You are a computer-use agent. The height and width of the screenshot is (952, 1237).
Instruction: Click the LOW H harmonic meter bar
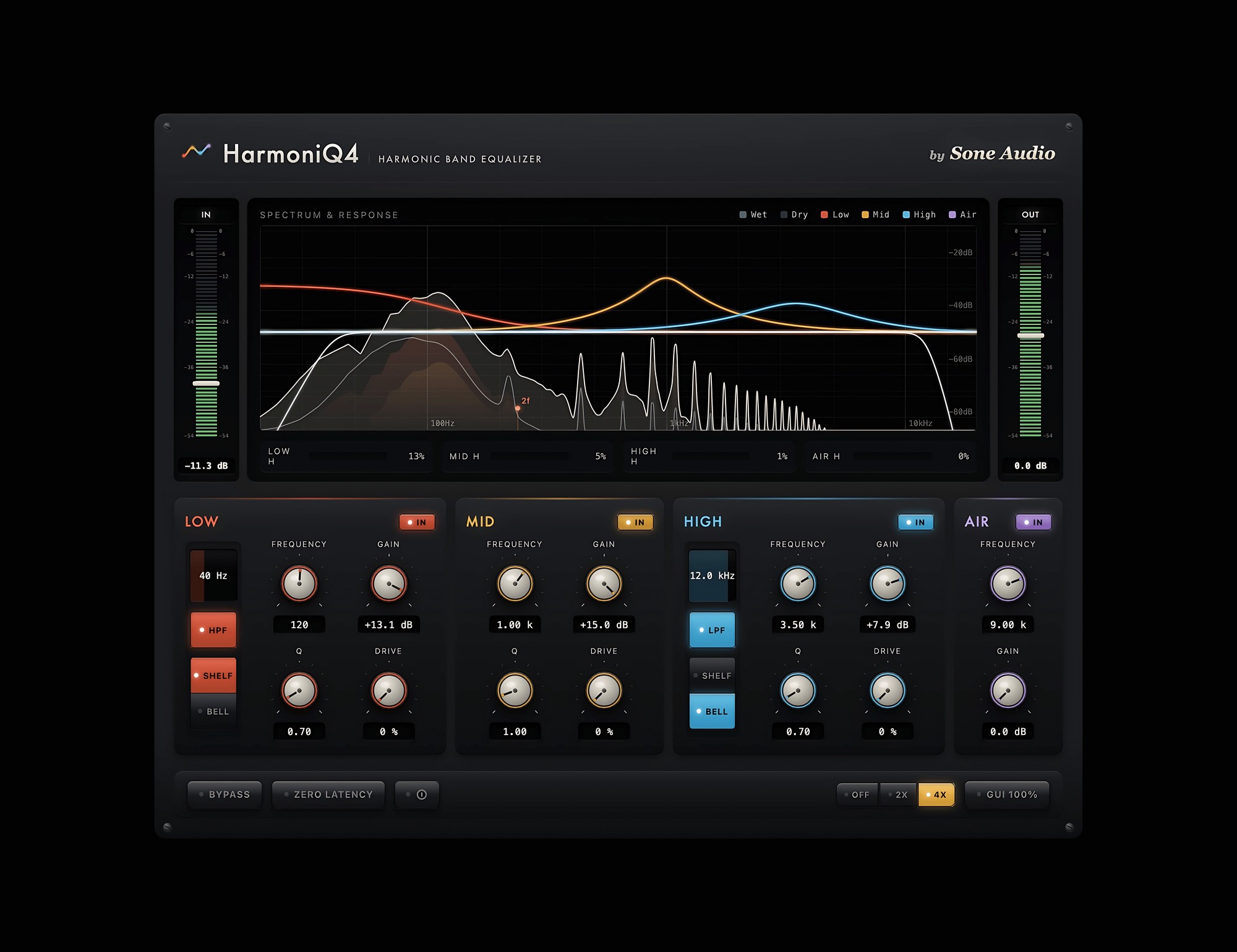point(348,456)
